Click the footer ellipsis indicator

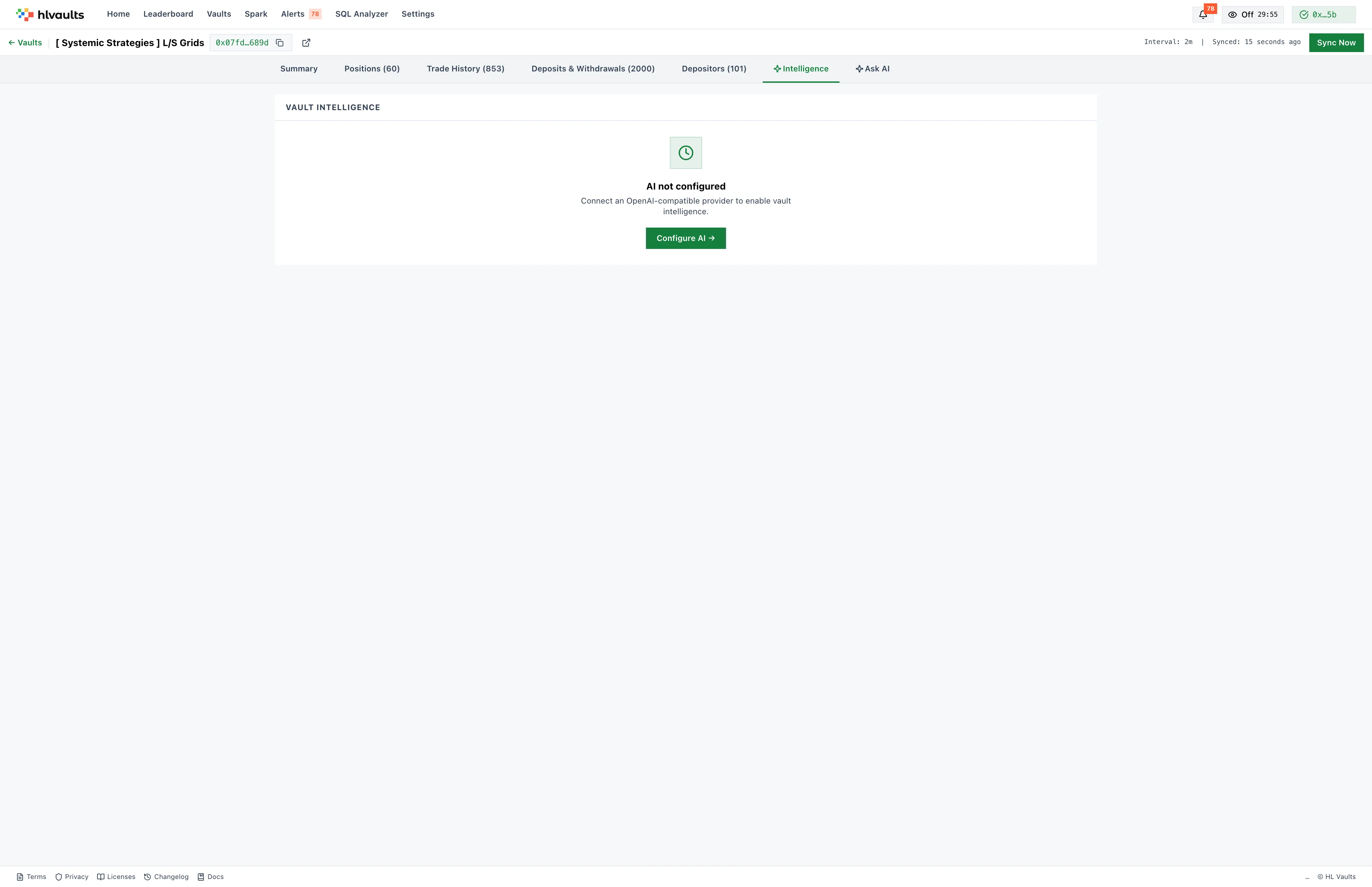coord(1307,878)
